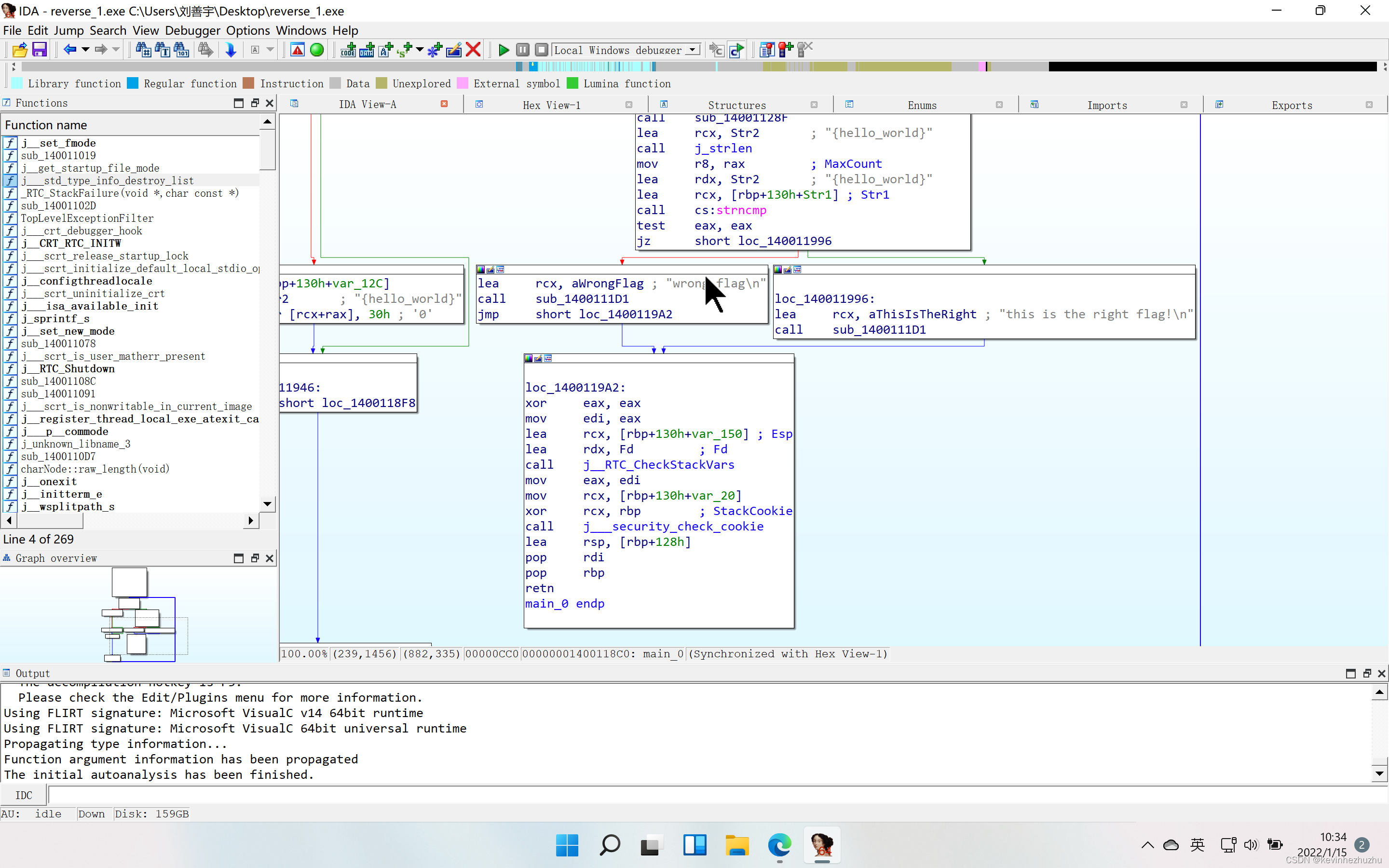Start debugging with the green play button
This screenshot has height=868, width=1389.
coord(504,50)
